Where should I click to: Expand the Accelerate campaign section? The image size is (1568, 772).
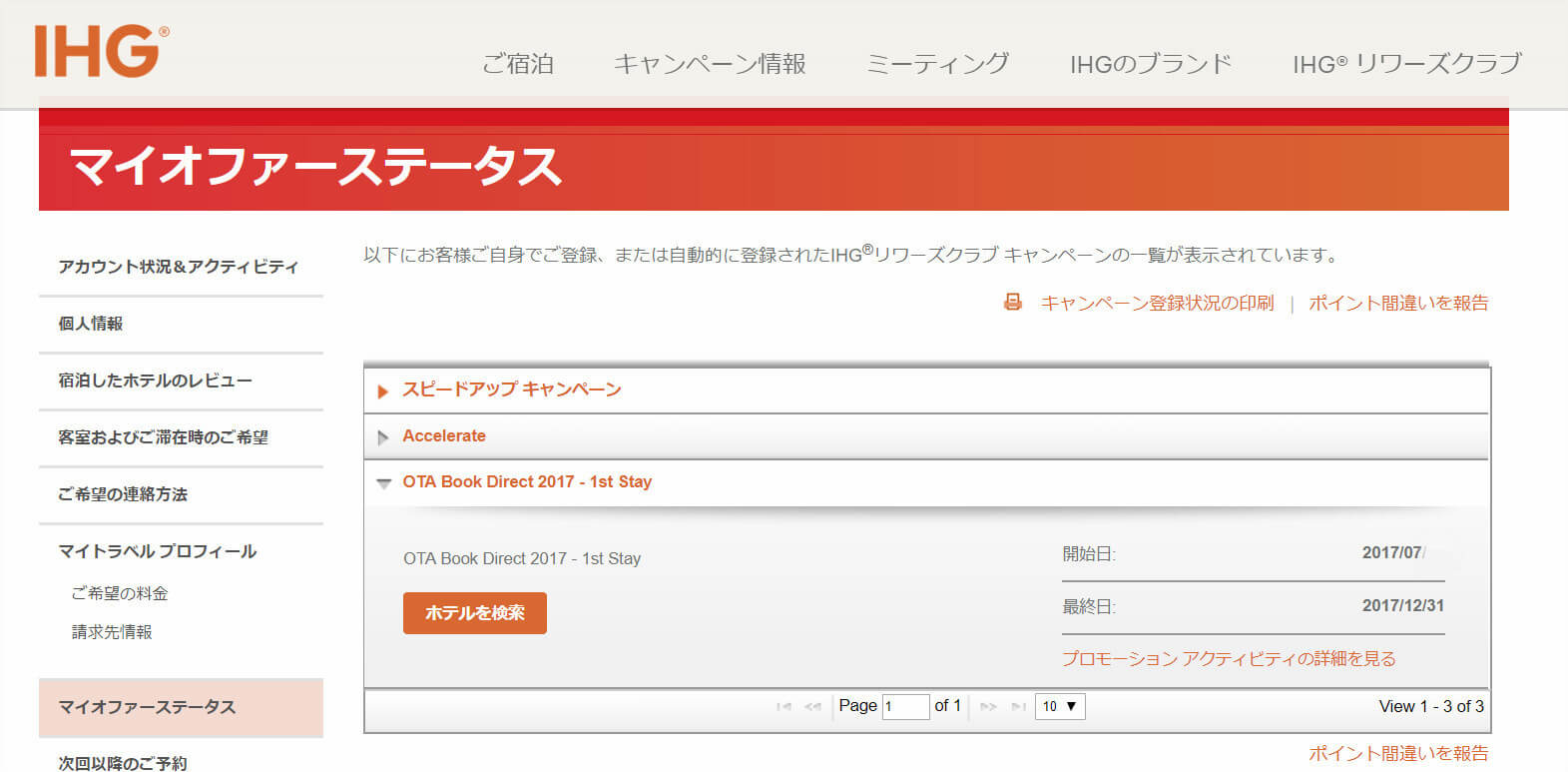click(x=443, y=436)
